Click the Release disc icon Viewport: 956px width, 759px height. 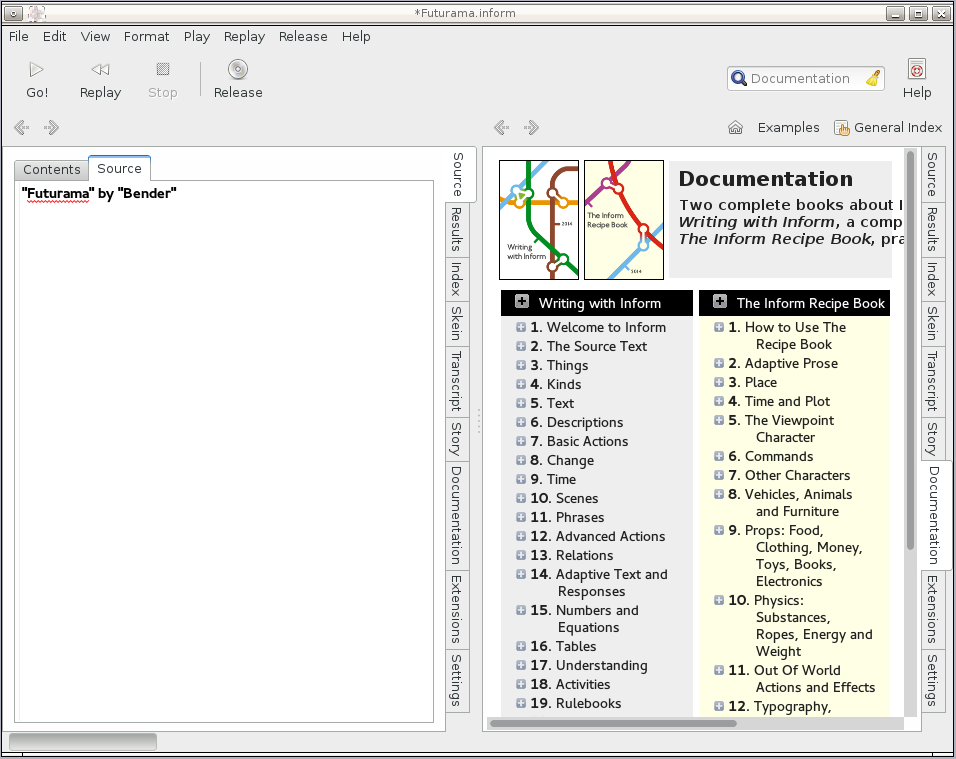237,69
